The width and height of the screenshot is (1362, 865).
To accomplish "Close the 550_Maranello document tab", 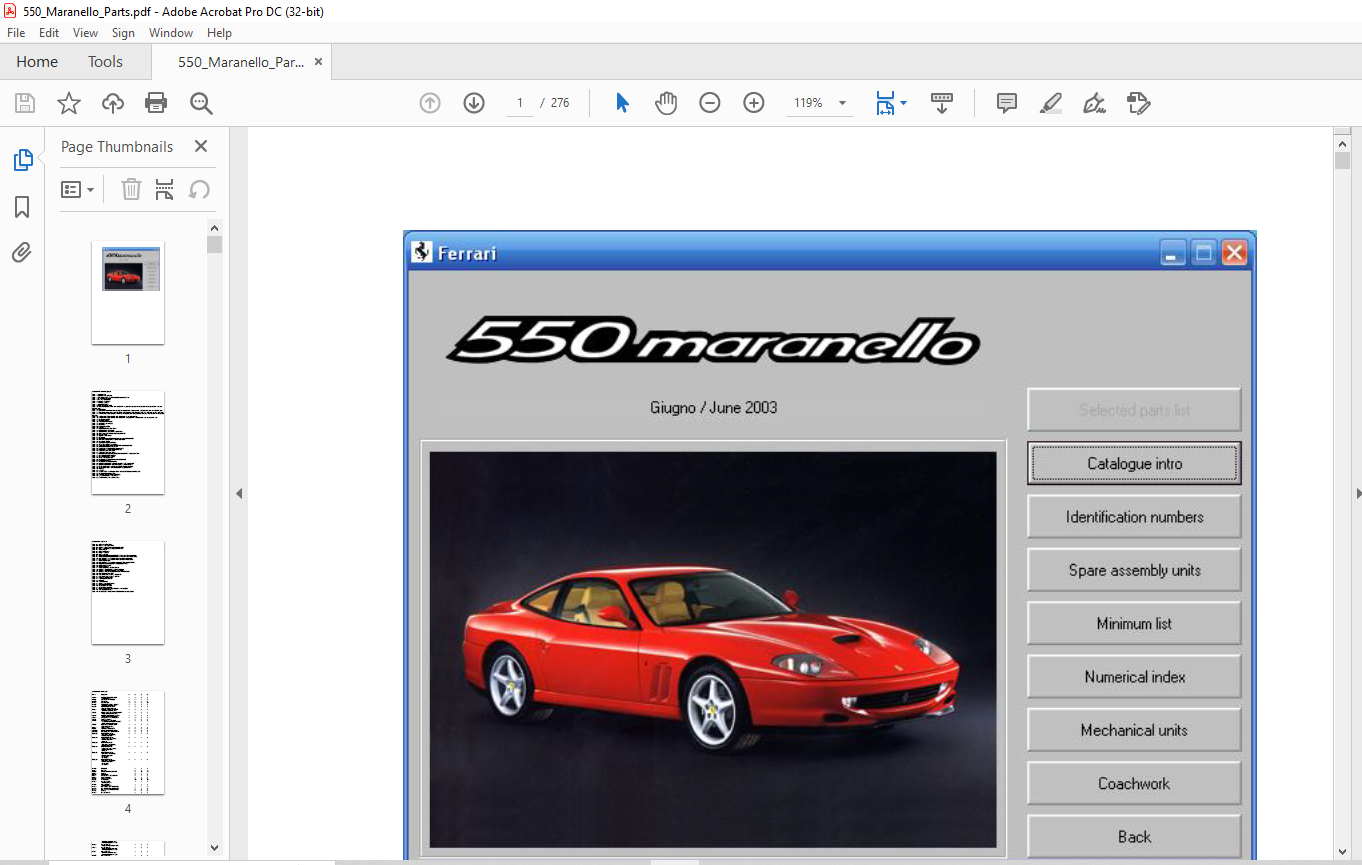I will pos(318,62).
